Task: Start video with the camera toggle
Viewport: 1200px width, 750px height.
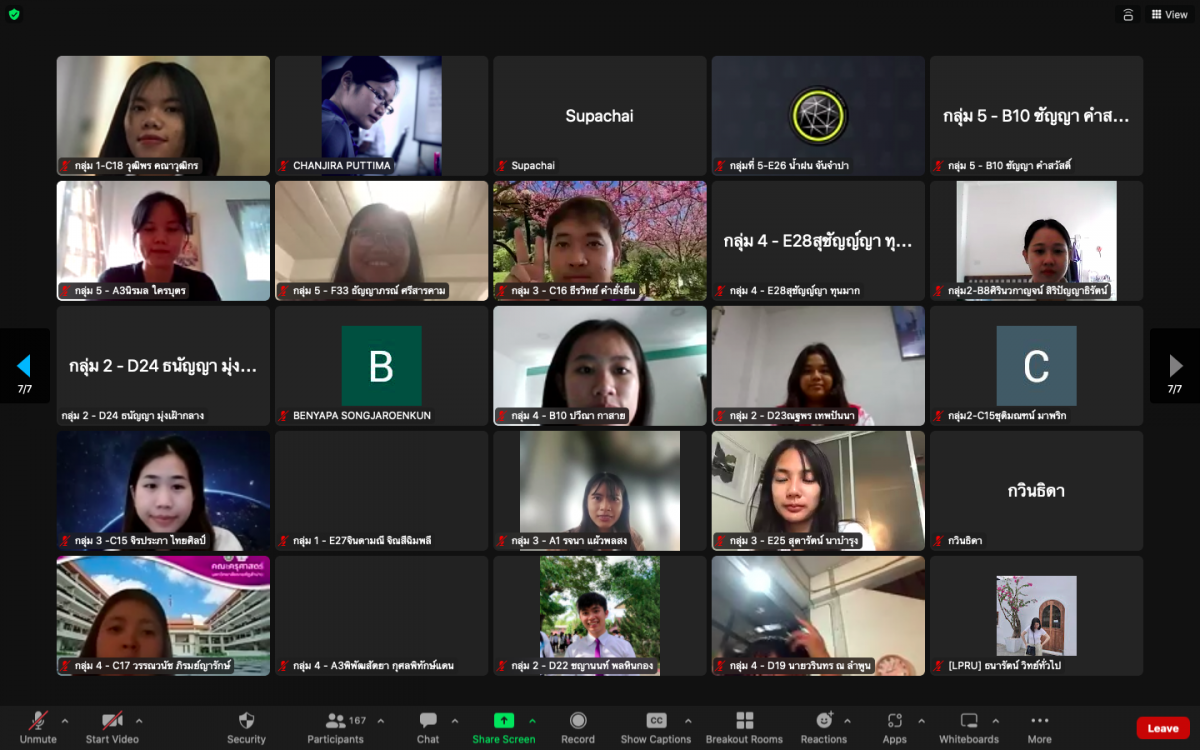Action: tap(111, 721)
